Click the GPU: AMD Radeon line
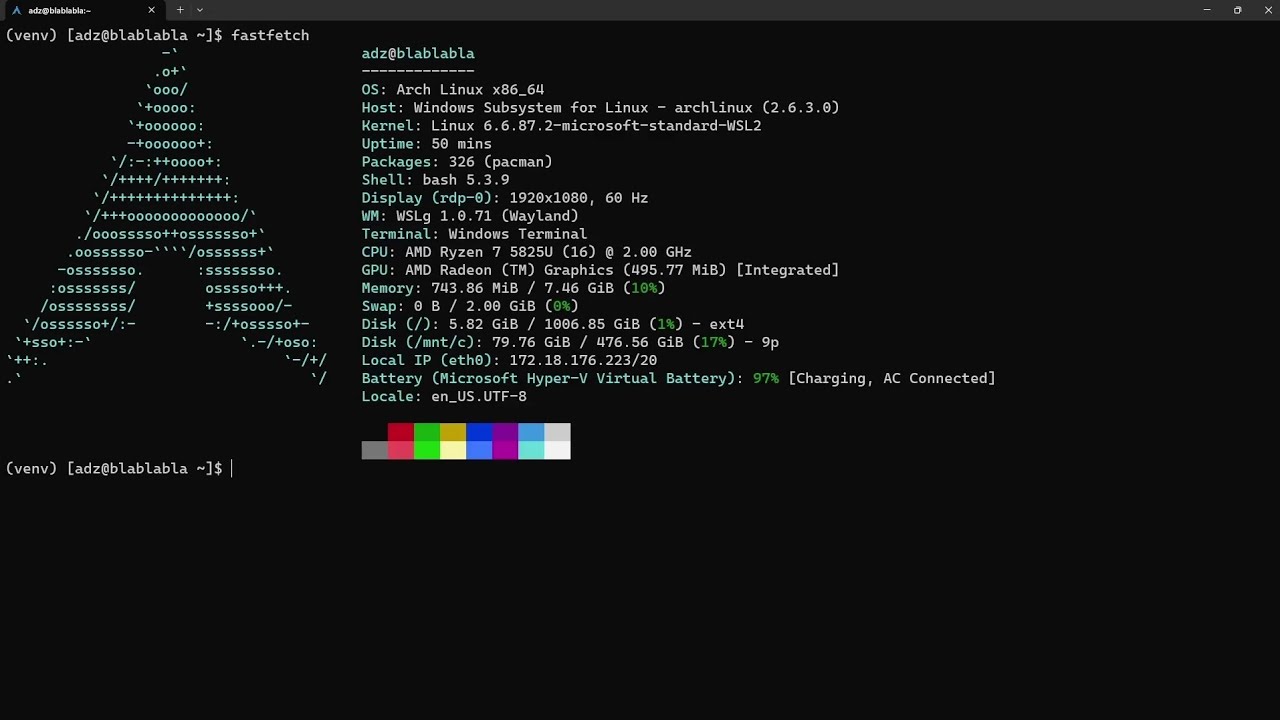Viewport: 1280px width, 720px height. click(600, 269)
